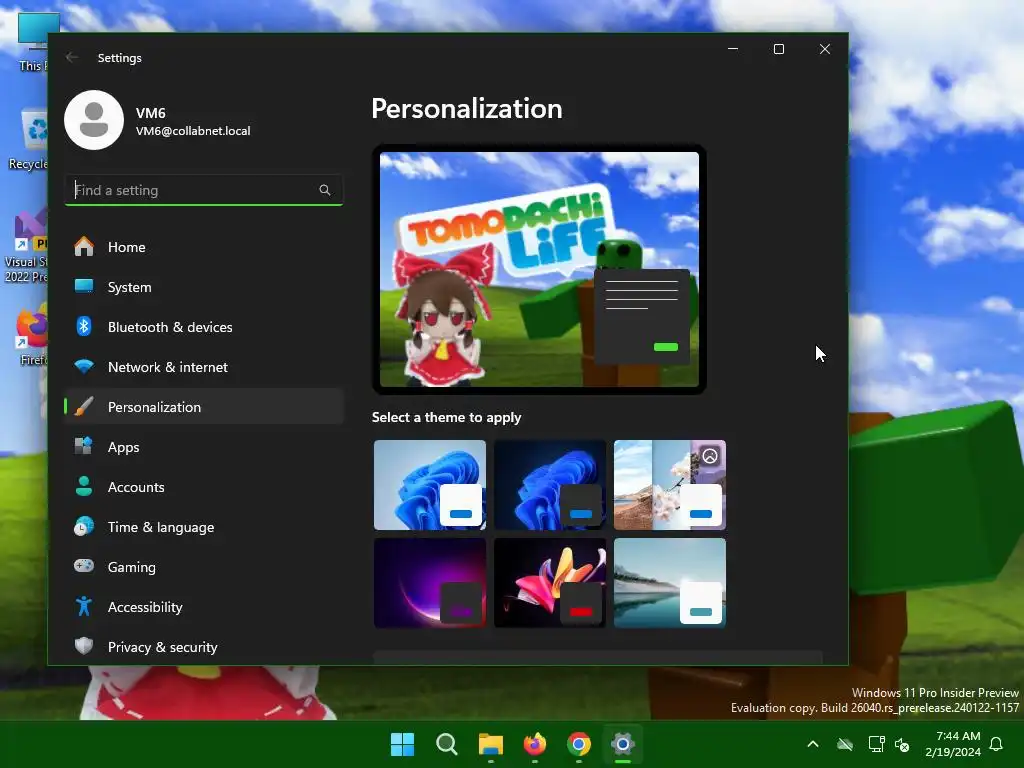The height and width of the screenshot is (768, 1024).
Task: Click the System monitor icon
Action: 84,286
